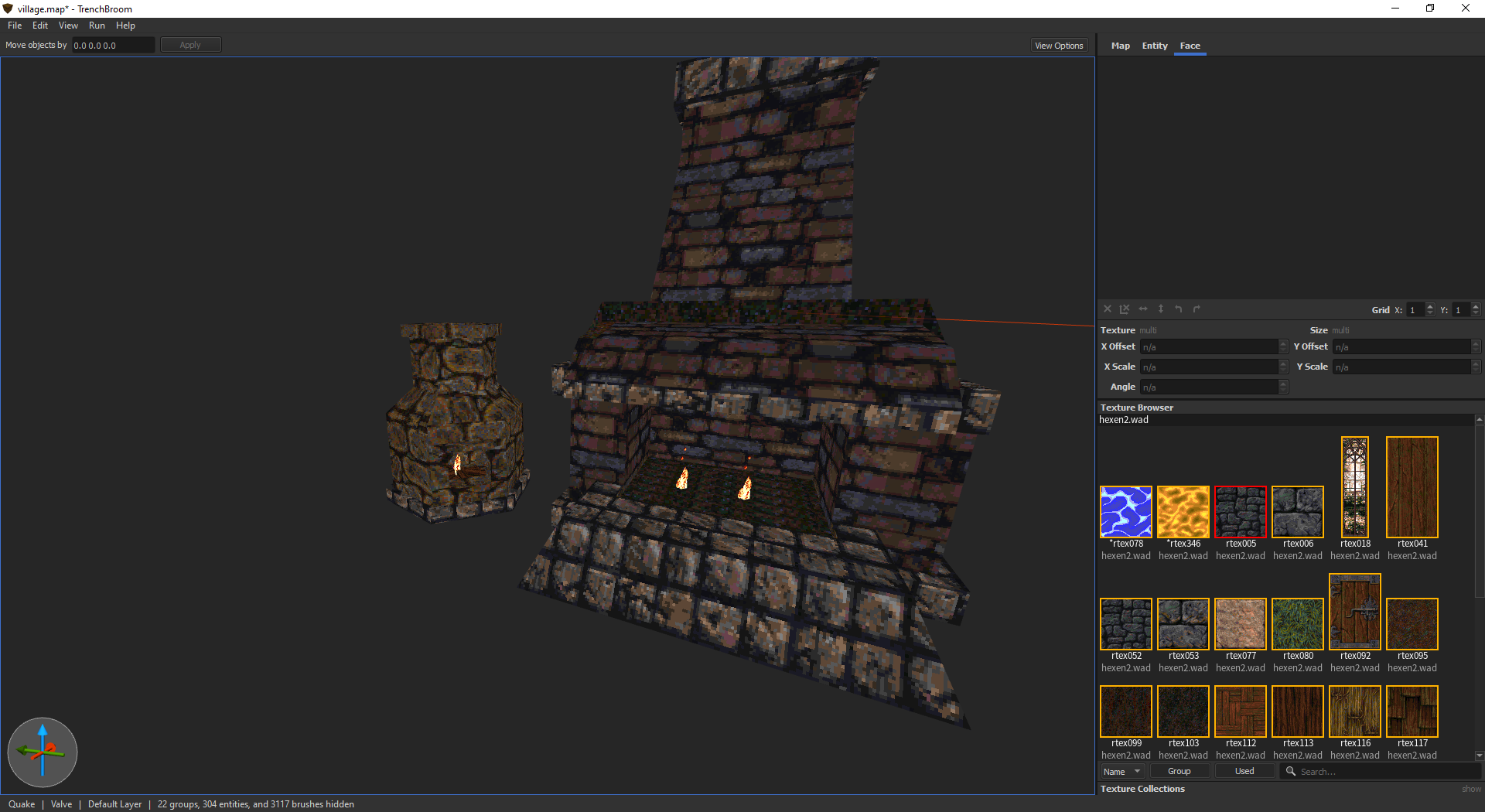Select the rtex006 grey stone texture
Image resolution: width=1485 pixels, height=812 pixels.
coord(1298,512)
